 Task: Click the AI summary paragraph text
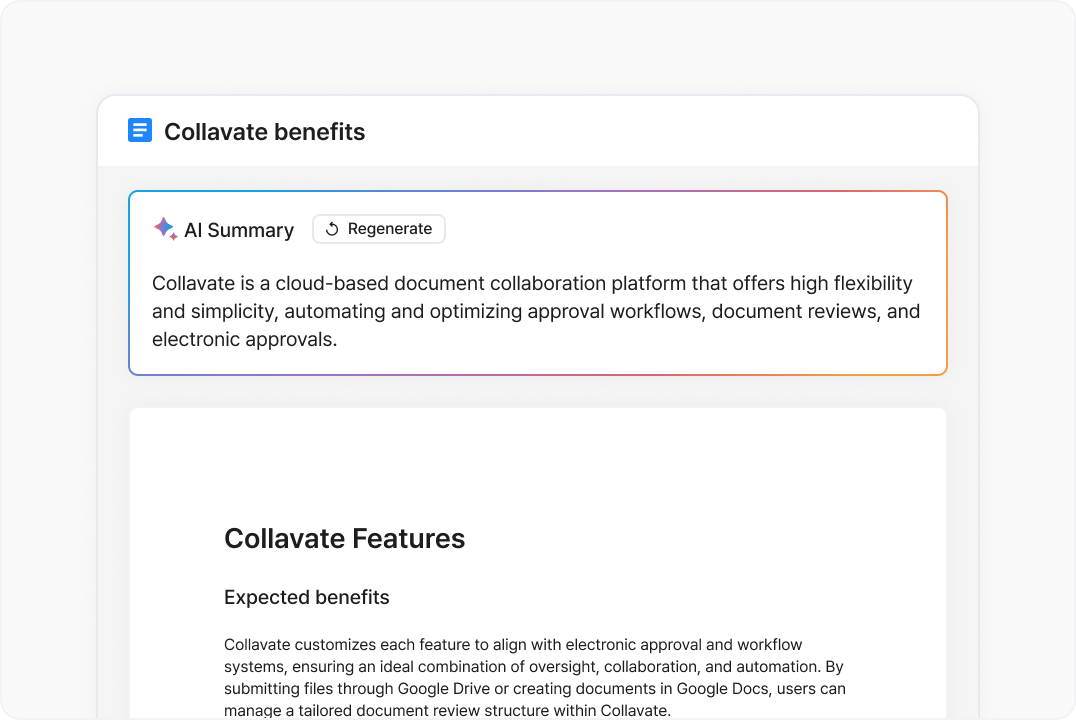pos(536,311)
